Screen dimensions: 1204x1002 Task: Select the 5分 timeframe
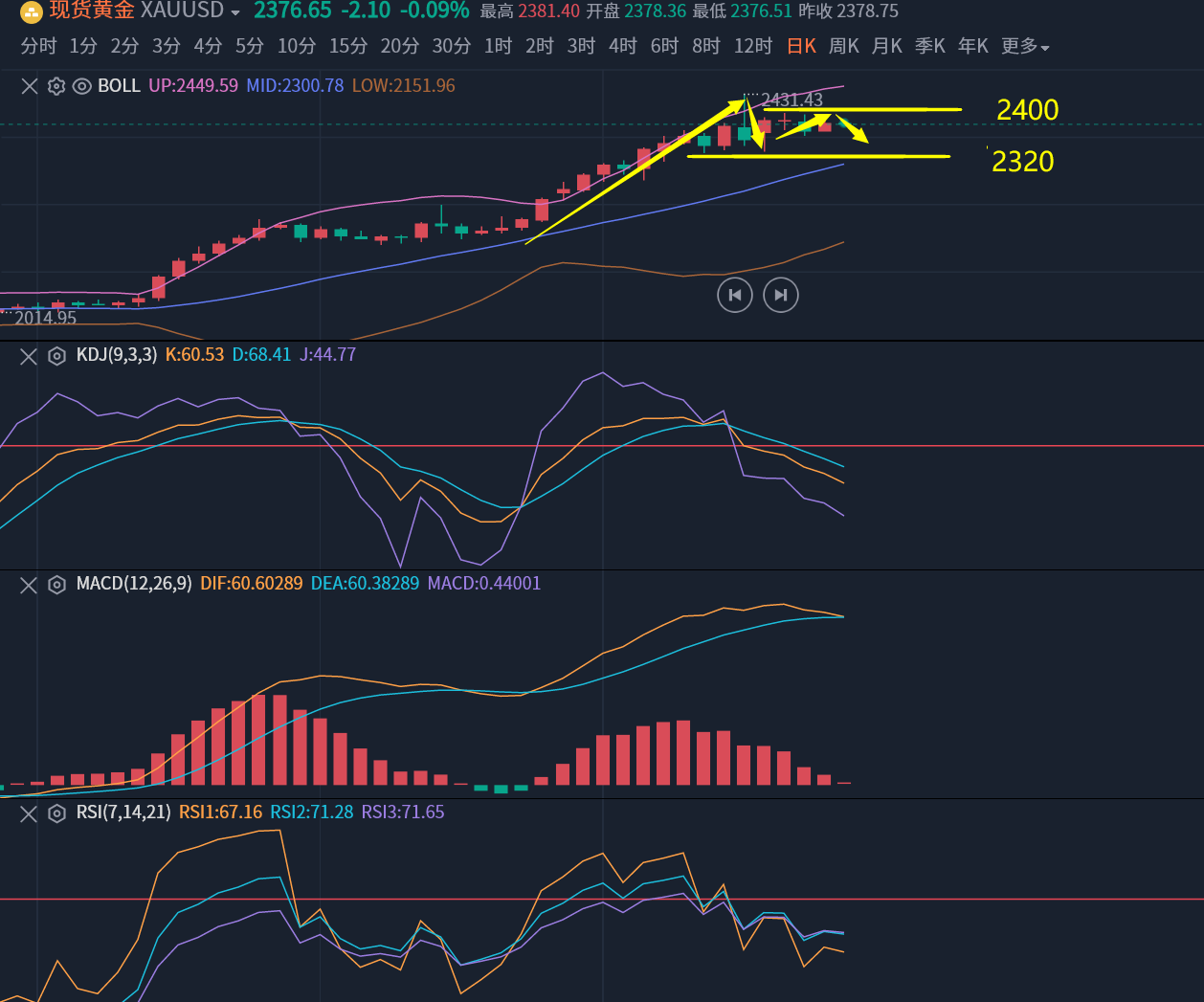point(250,46)
